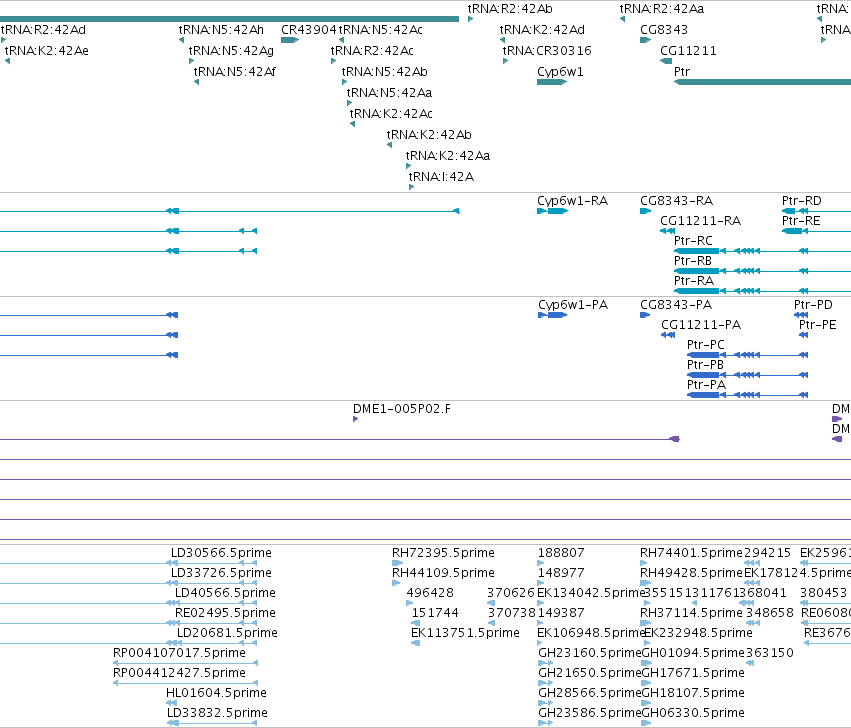This screenshot has width=851, height=728.
Task: Click the Cyp6w1 gene label
Action: 560,72
